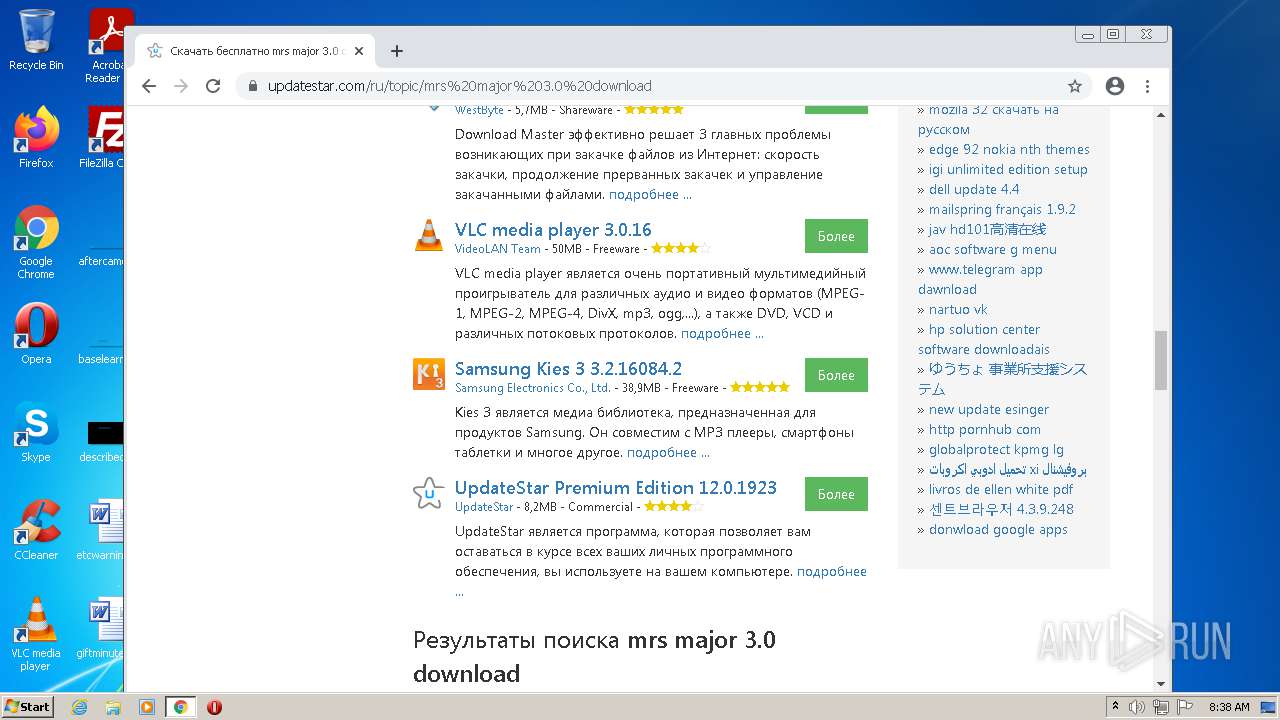Open UpdateStar vendor link under Premium Edition
The width and height of the screenshot is (1280, 720).
pyautogui.click(x=484, y=507)
